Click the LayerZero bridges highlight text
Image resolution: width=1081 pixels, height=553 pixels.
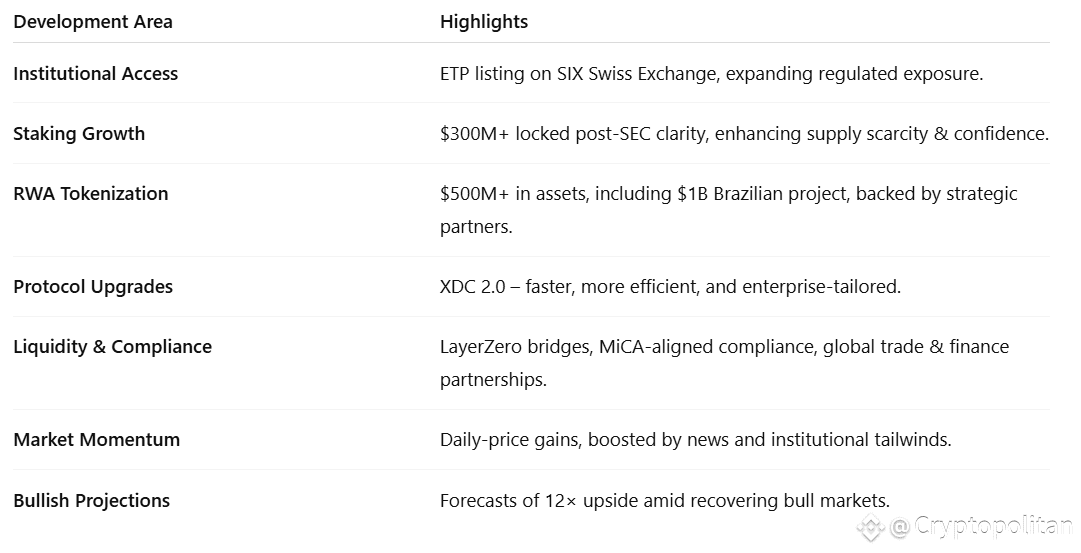pyautogui.click(x=516, y=347)
